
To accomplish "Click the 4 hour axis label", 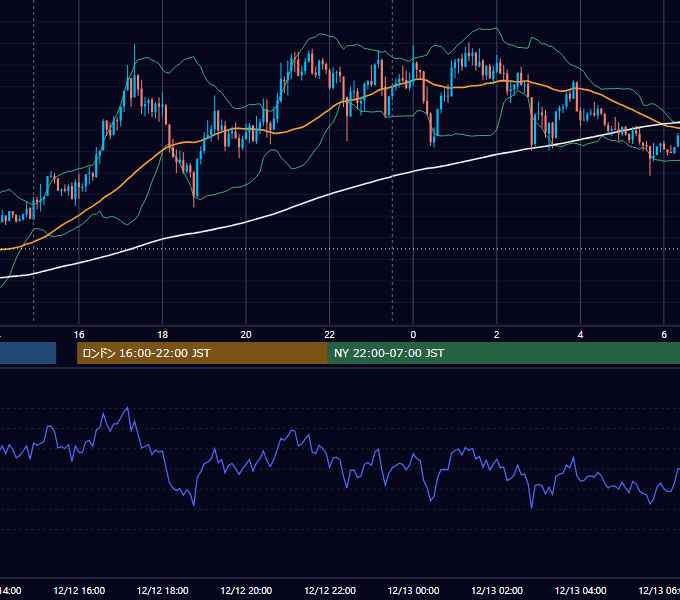I will point(580,335).
